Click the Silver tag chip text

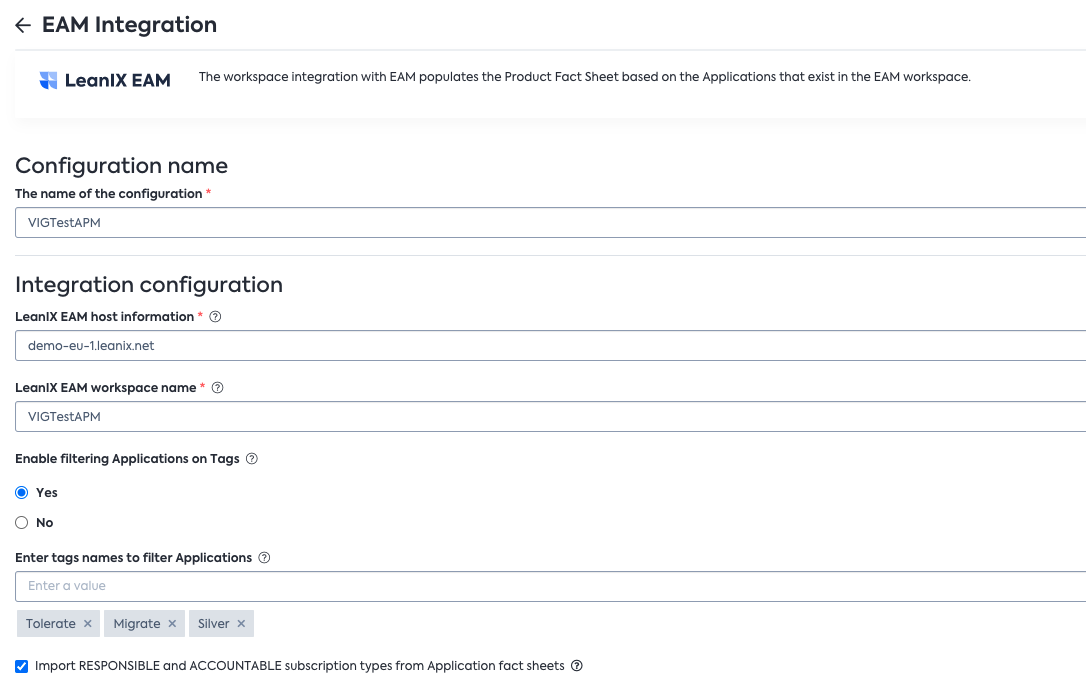point(213,623)
